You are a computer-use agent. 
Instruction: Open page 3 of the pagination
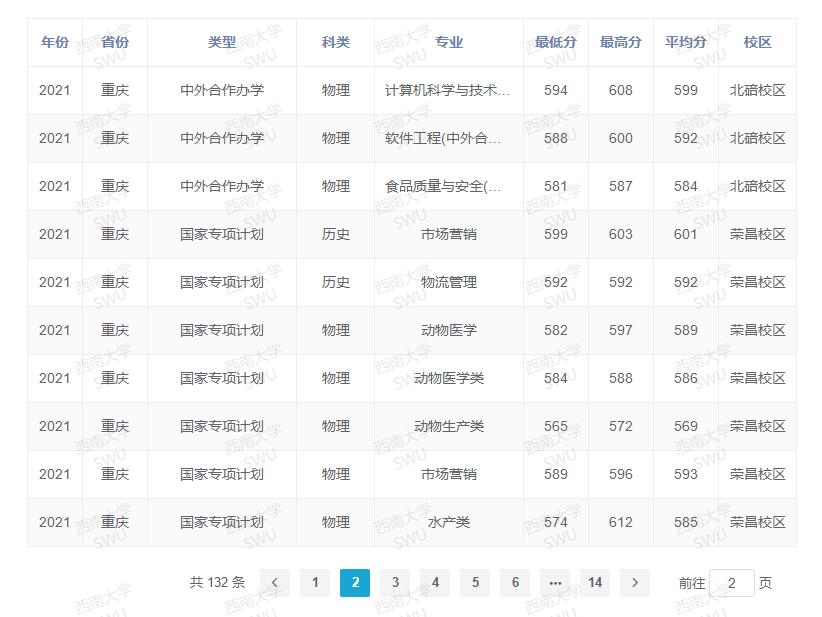[x=396, y=582]
